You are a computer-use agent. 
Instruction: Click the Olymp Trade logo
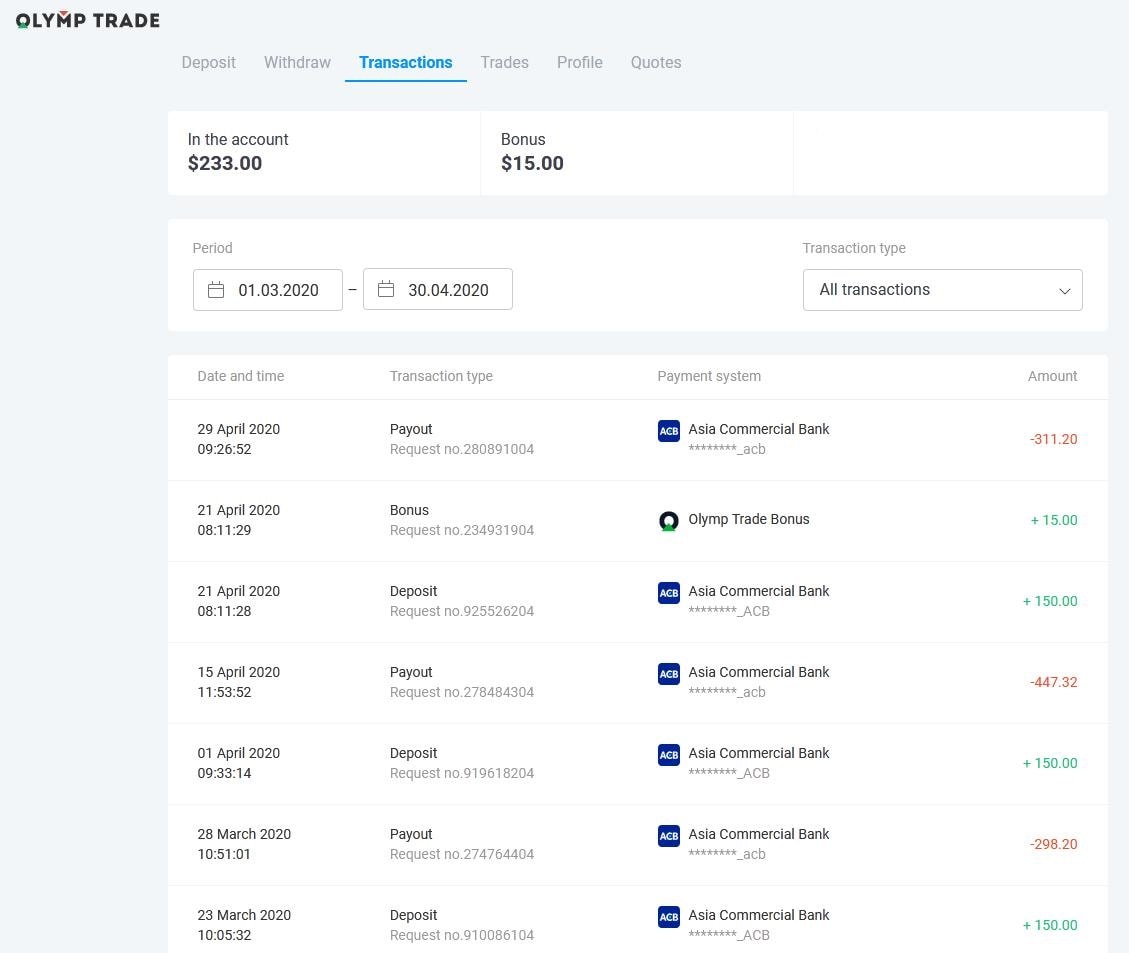[88, 19]
